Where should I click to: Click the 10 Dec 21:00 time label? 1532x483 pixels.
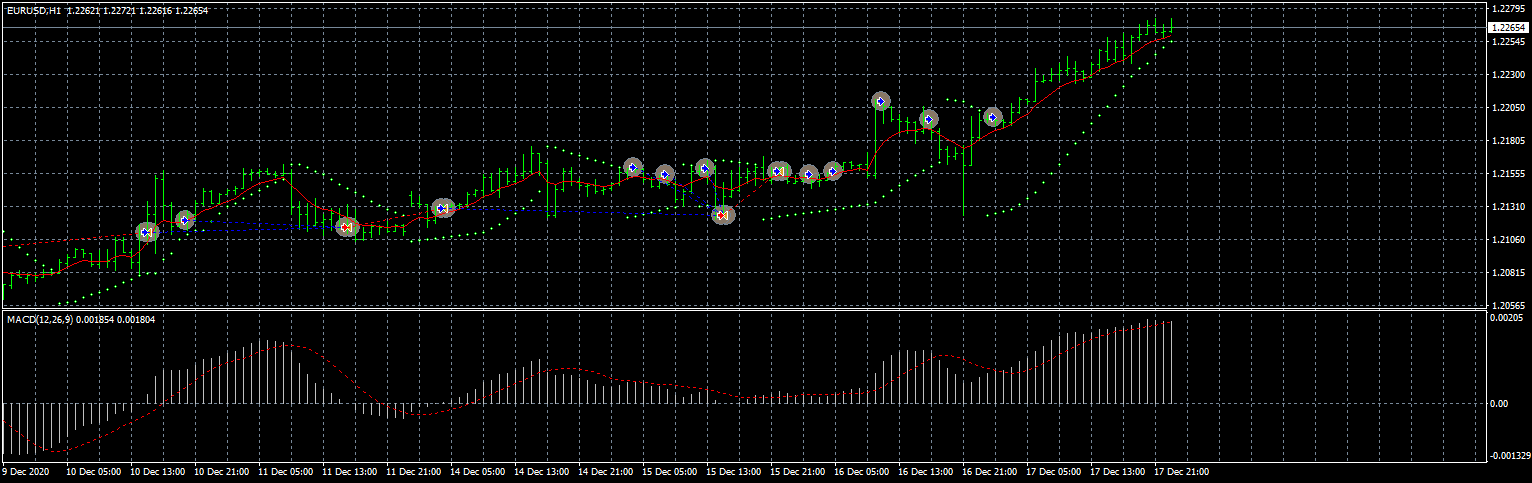(222, 470)
